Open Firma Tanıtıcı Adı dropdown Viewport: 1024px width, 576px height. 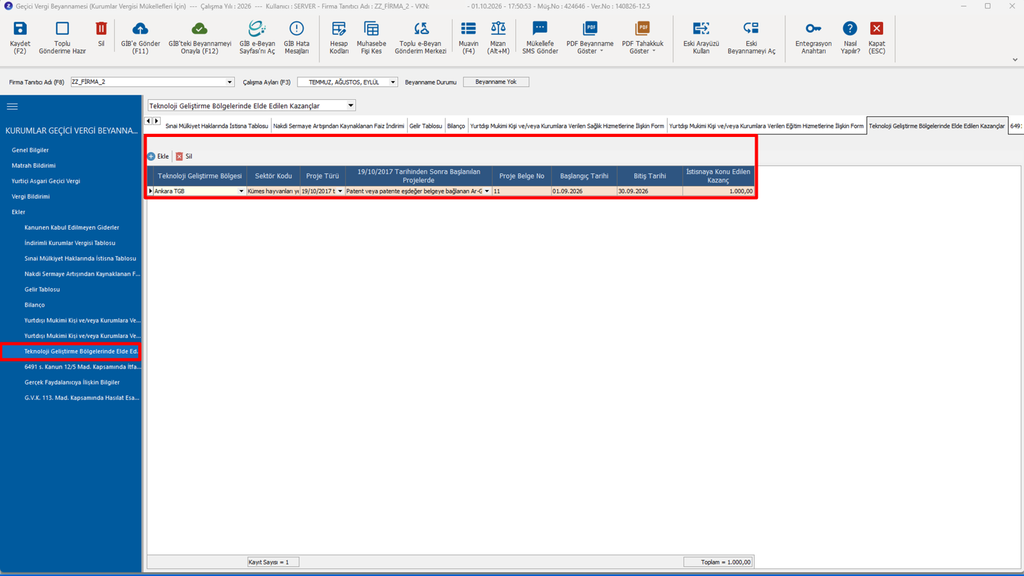(229, 82)
